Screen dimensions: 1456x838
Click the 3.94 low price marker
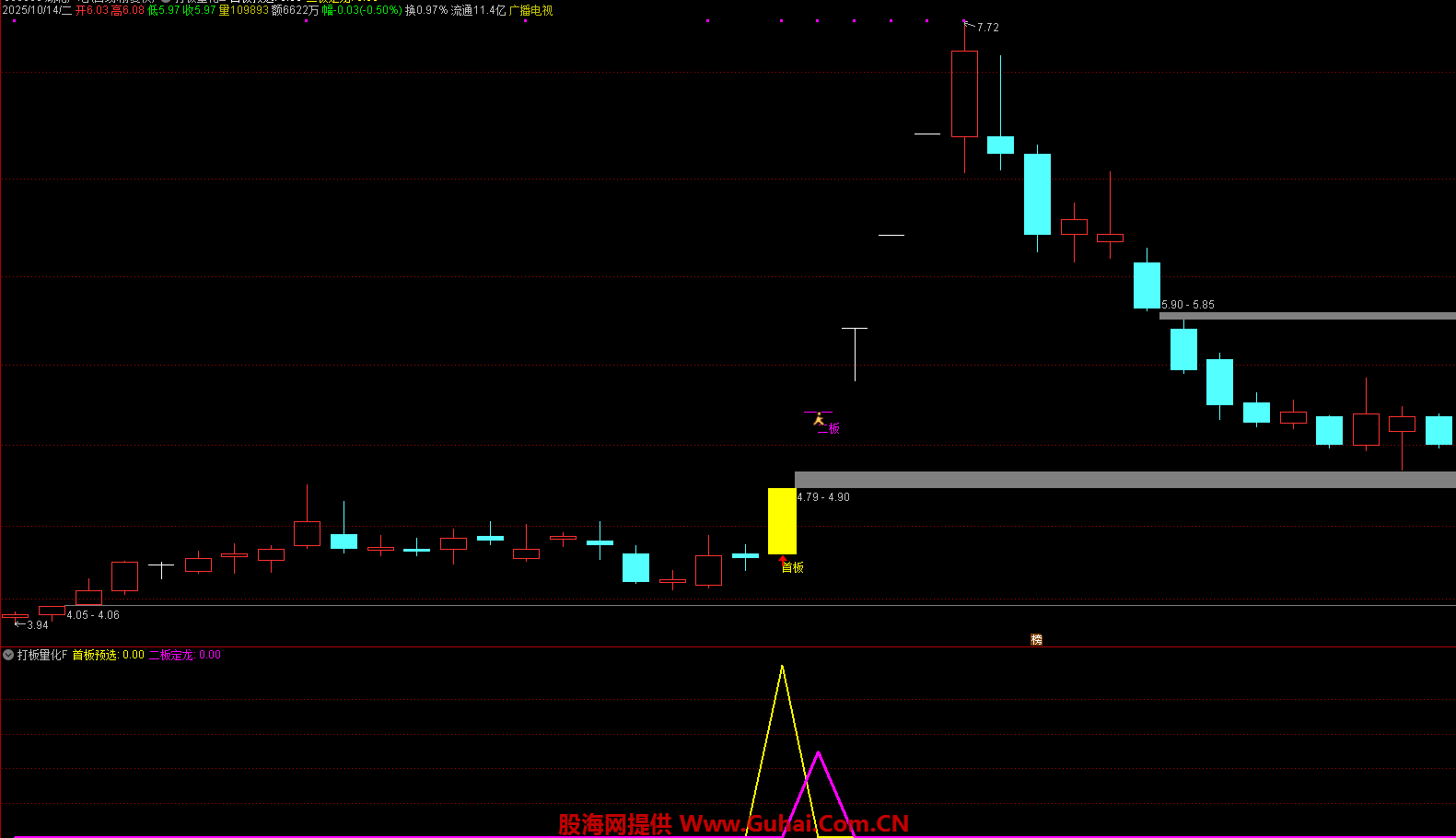pos(37,625)
